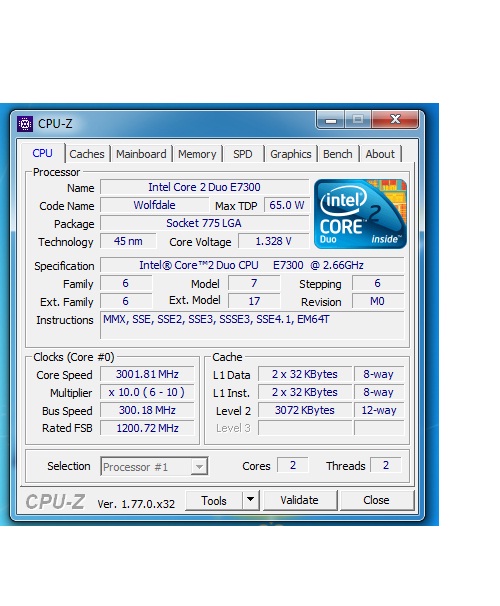Click the Core Voltage value '1.328 V'
Viewport: 500px width, 606px height.
pos(274,241)
